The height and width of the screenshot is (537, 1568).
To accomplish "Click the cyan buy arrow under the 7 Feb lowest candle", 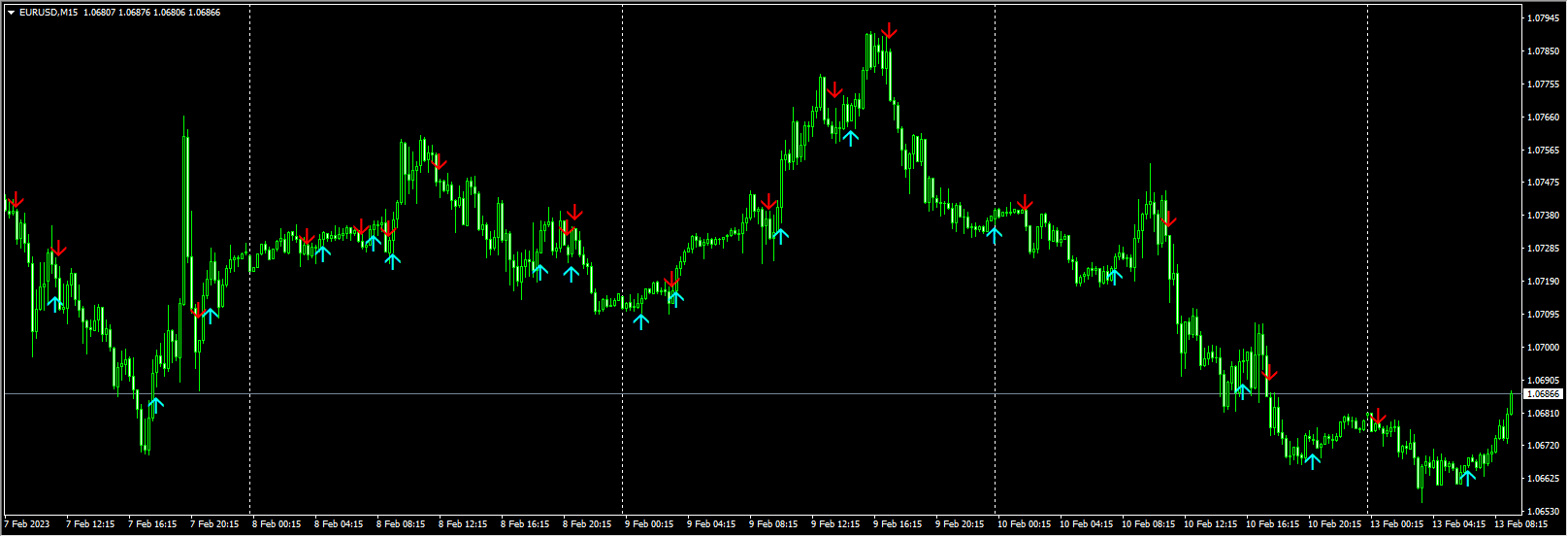I will coord(156,404).
